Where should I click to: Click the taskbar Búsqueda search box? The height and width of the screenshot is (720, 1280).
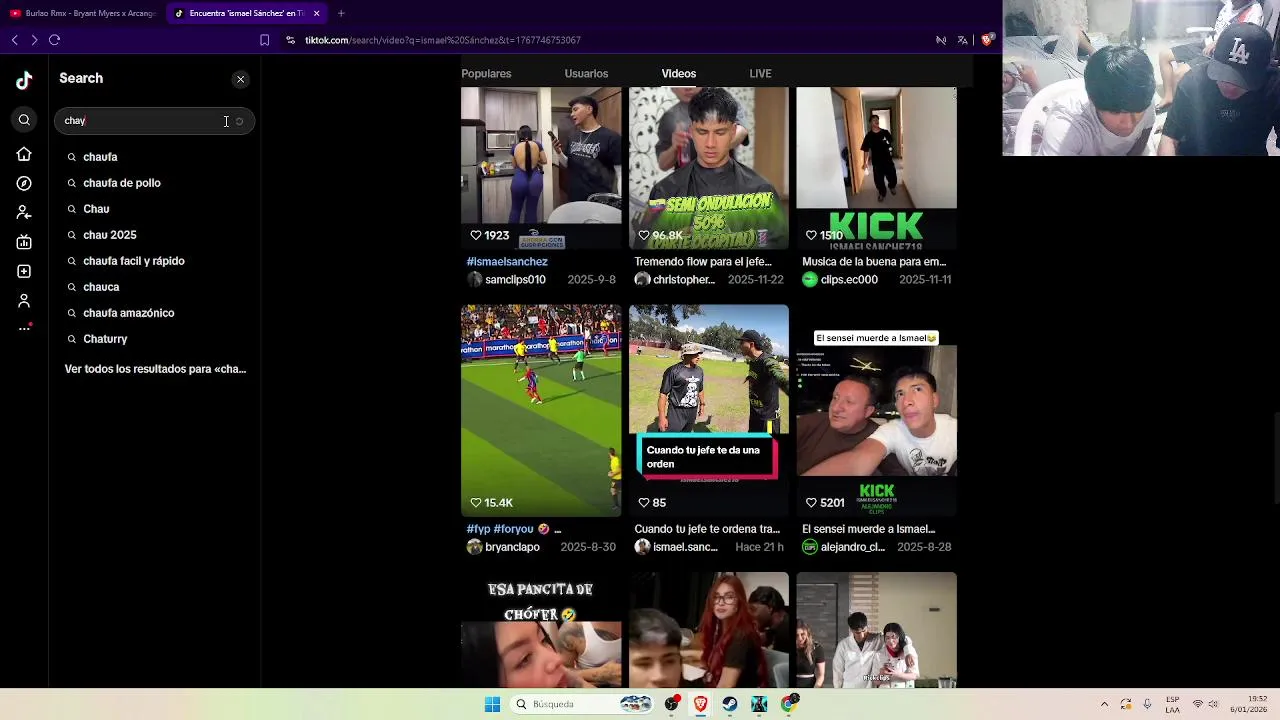click(x=584, y=705)
